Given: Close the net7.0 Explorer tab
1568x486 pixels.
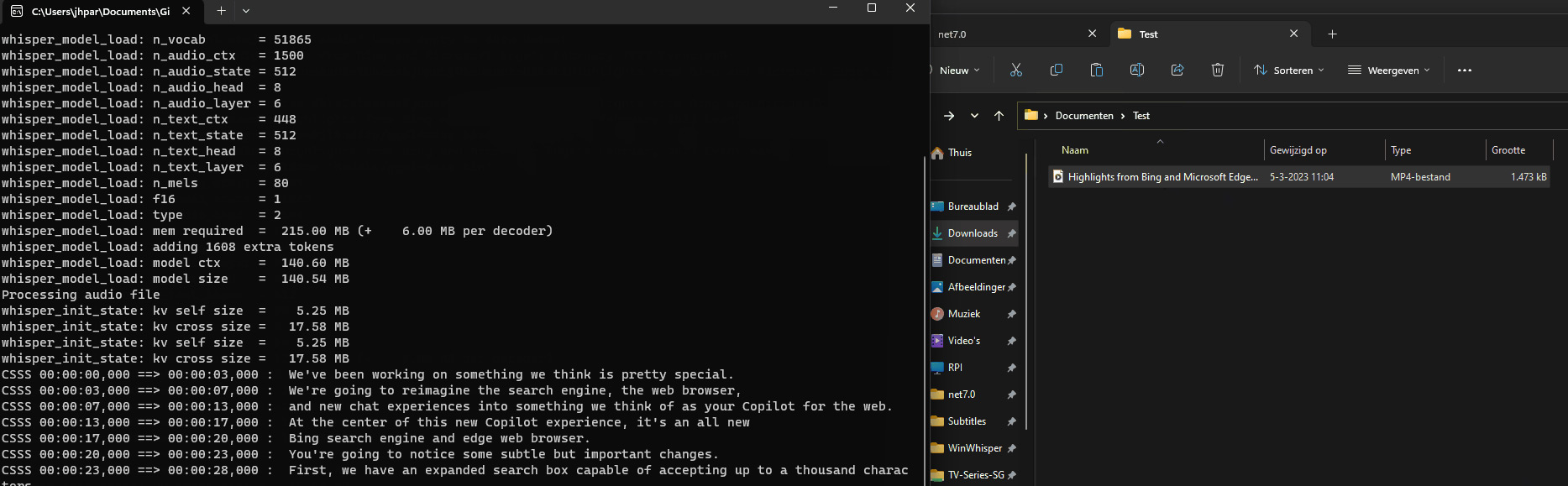Looking at the screenshot, I should click(1093, 34).
